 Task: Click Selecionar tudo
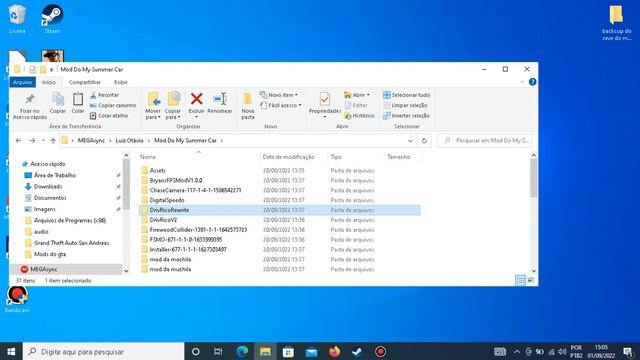pos(406,95)
